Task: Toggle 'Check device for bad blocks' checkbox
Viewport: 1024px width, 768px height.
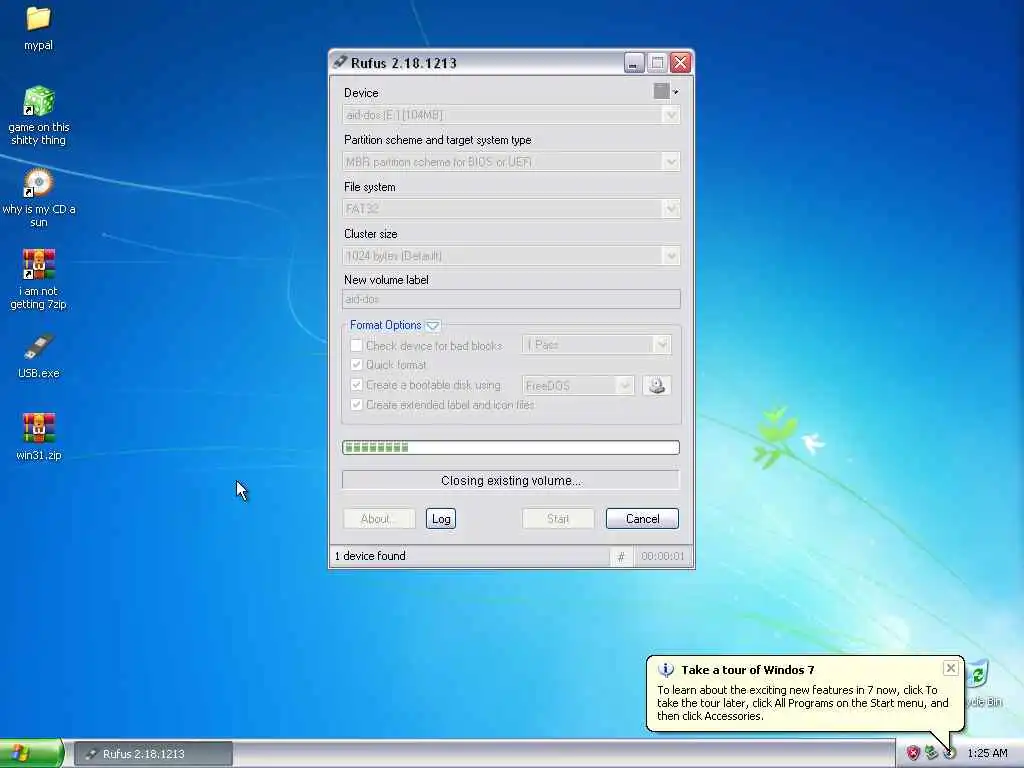Action: [357, 345]
